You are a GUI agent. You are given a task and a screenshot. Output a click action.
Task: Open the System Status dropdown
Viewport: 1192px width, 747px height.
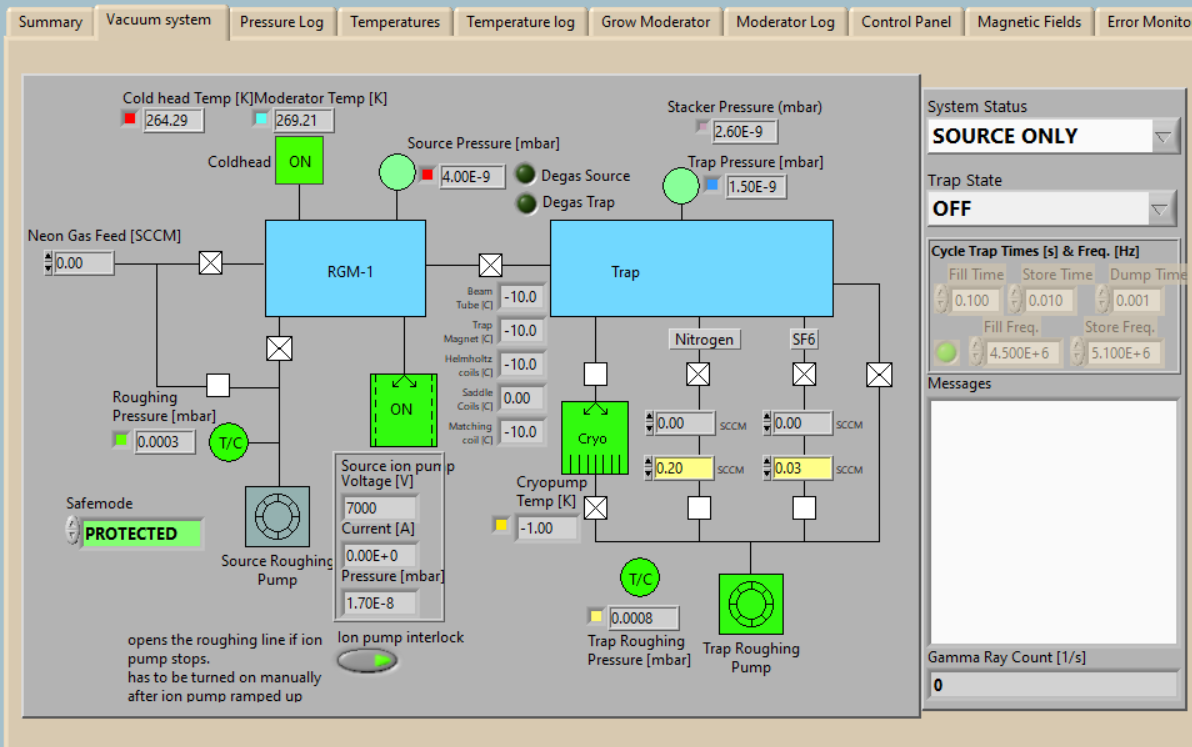click(1162, 137)
